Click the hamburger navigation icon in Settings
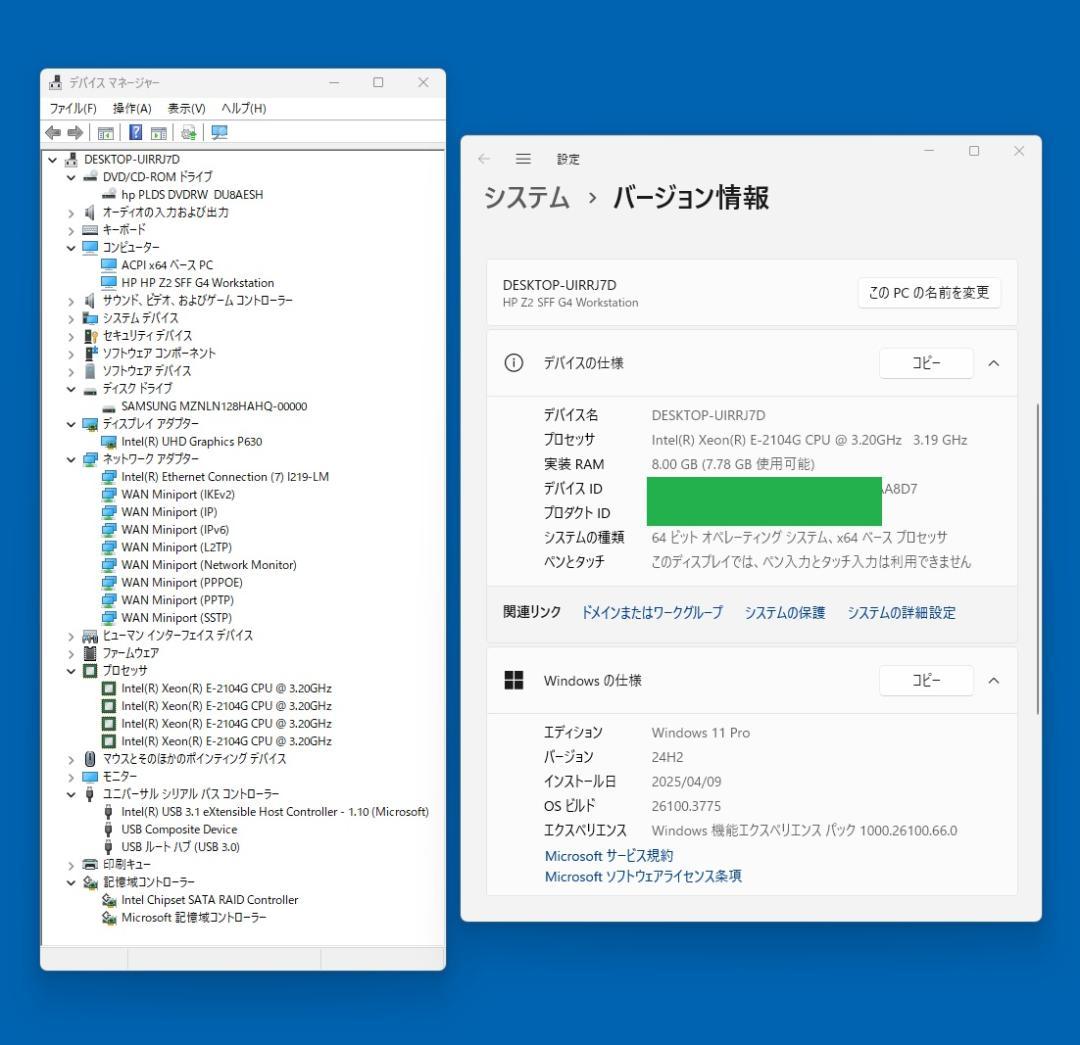The image size is (1080, 1045). click(x=523, y=158)
